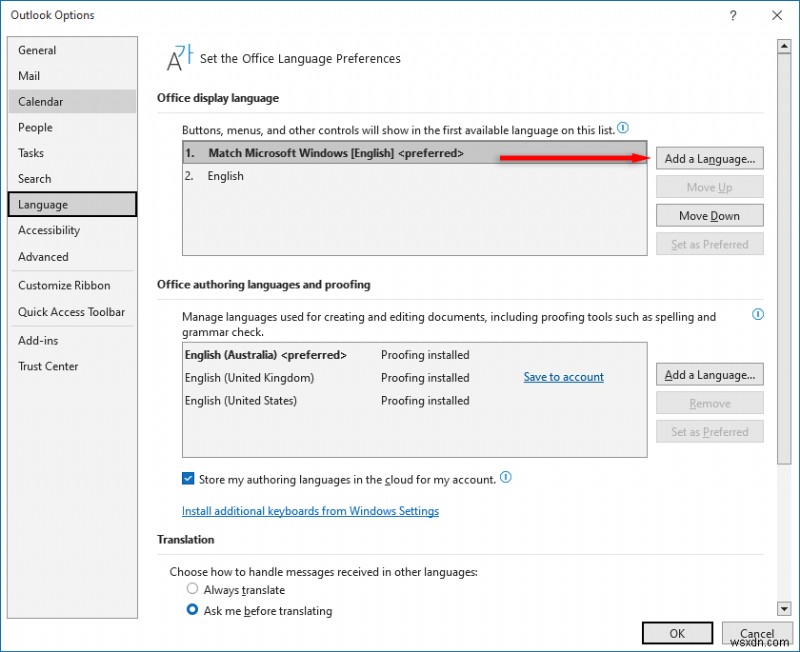
Task: Select Match Microsoft Windows [English] display language
Action: pos(414,153)
